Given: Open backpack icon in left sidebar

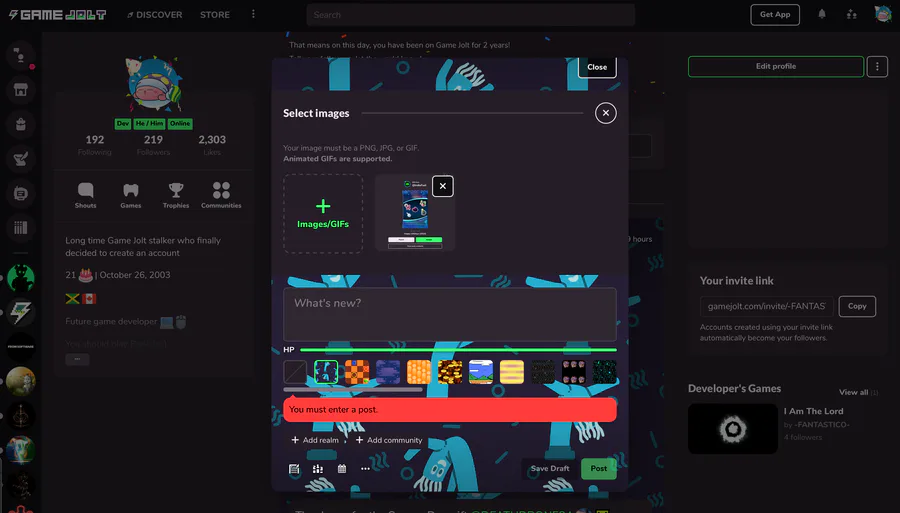Looking at the screenshot, I should [21, 124].
